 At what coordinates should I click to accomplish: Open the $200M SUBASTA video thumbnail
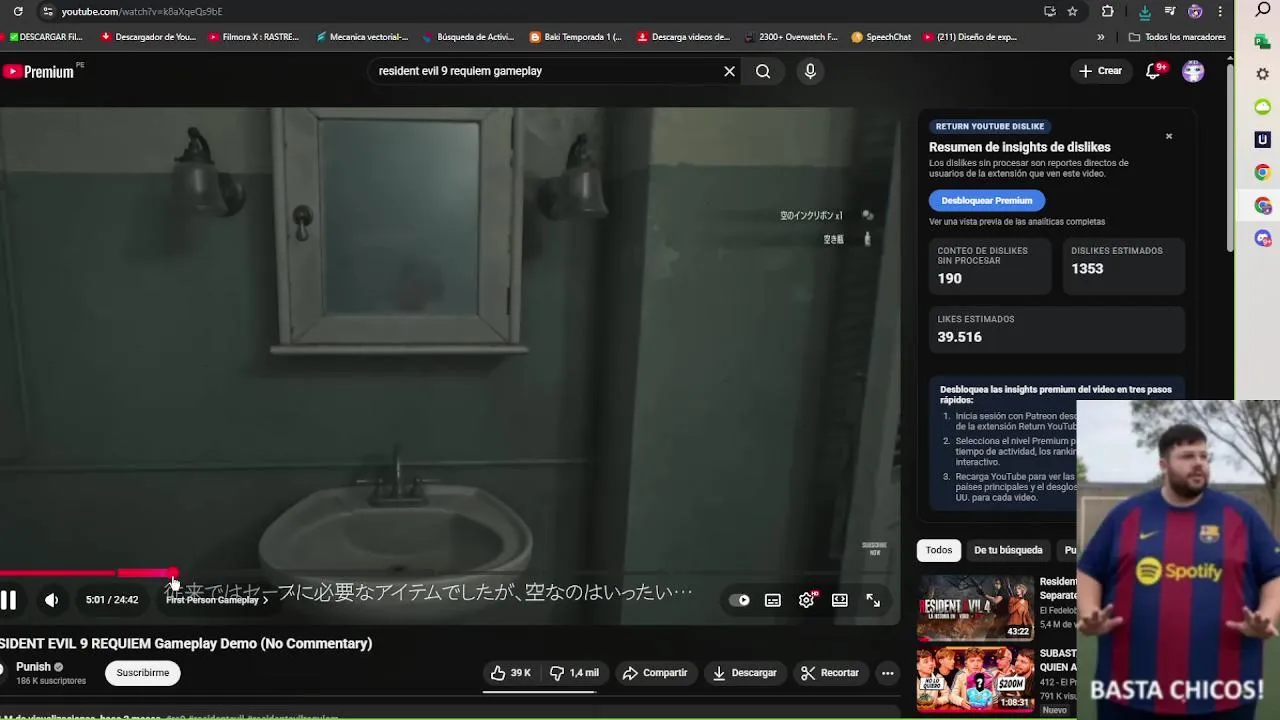coord(976,679)
